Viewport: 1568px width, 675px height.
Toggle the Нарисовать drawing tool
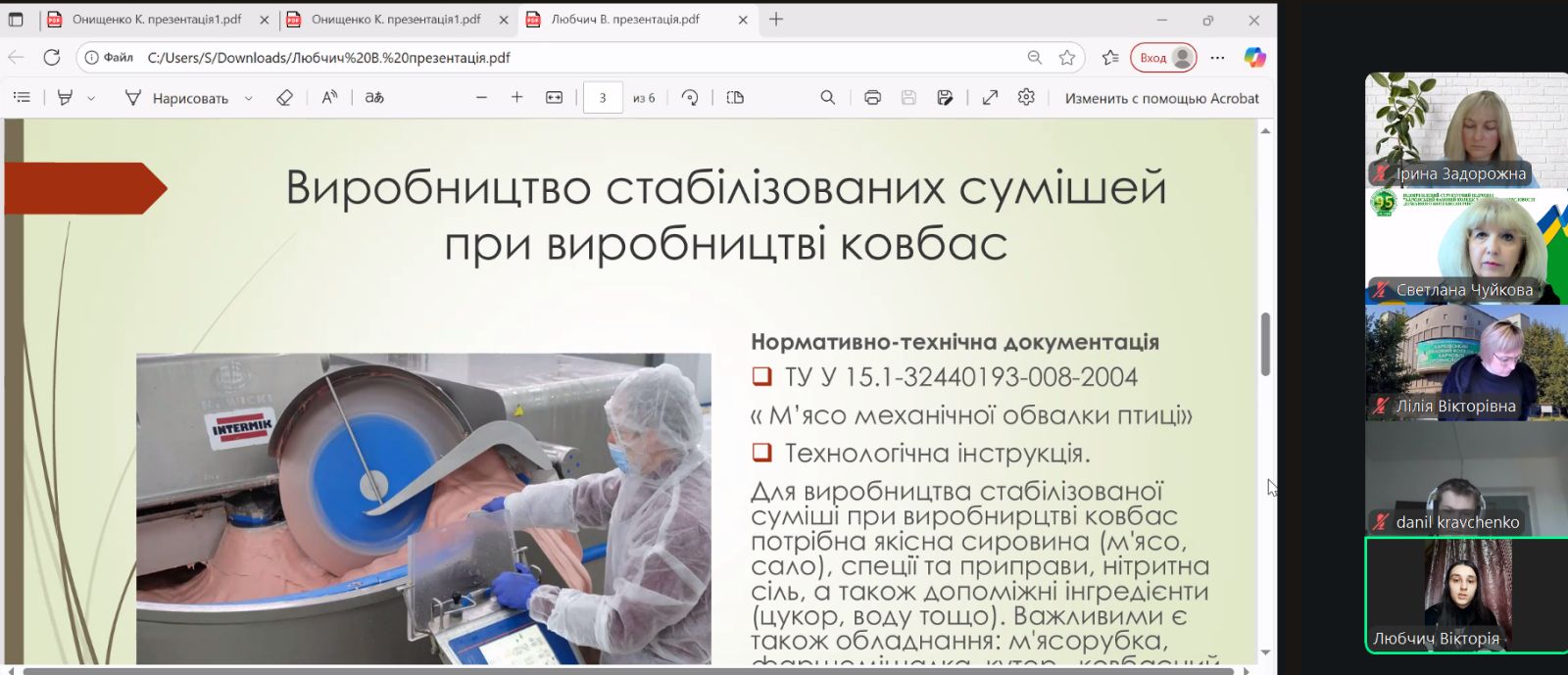(177, 98)
